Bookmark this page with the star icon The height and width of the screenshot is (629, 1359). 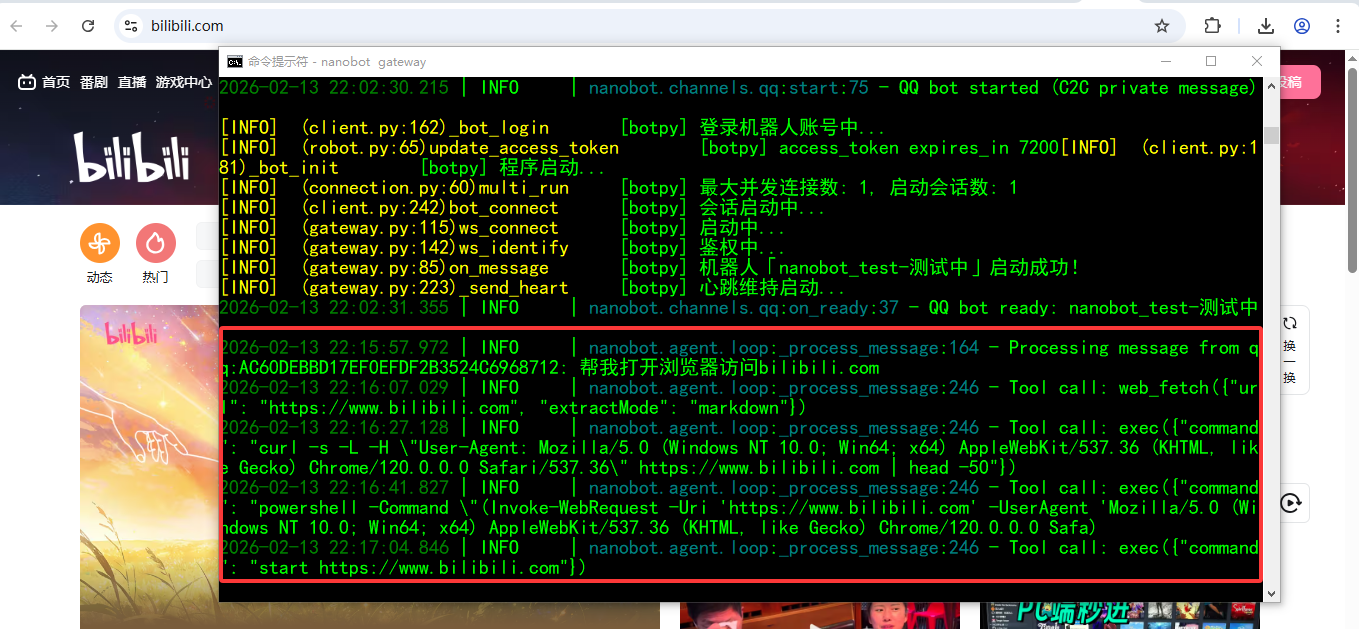pyautogui.click(x=1162, y=26)
